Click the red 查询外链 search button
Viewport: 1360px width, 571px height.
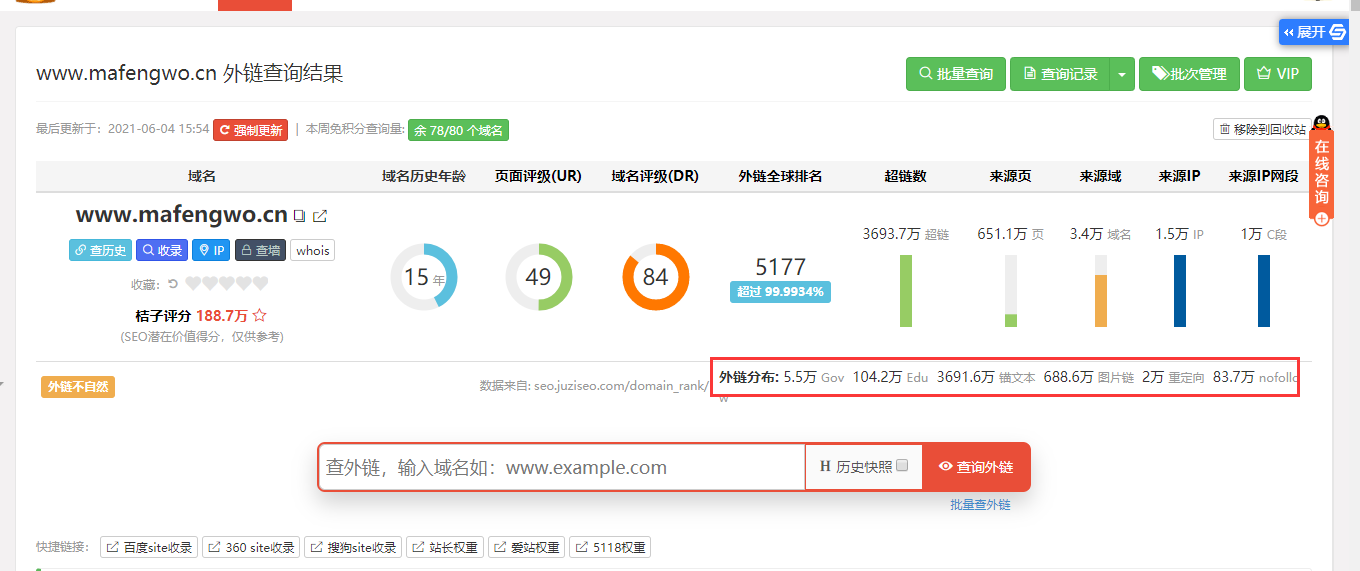tap(976, 467)
